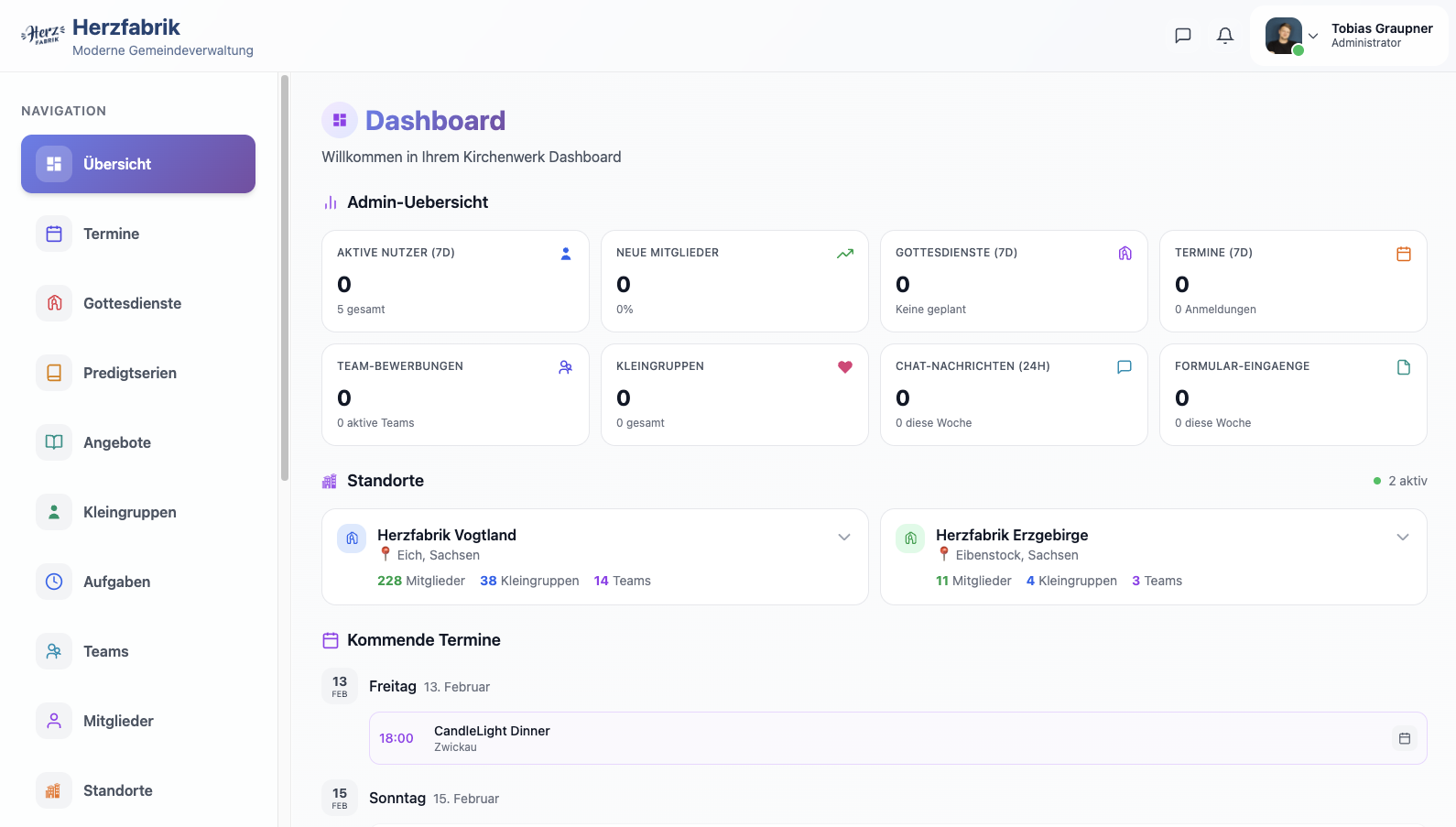This screenshot has width=1456, height=827.
Task: Click the Standorte section building icon
Action: pyautogui.click(x=330, y=481)
